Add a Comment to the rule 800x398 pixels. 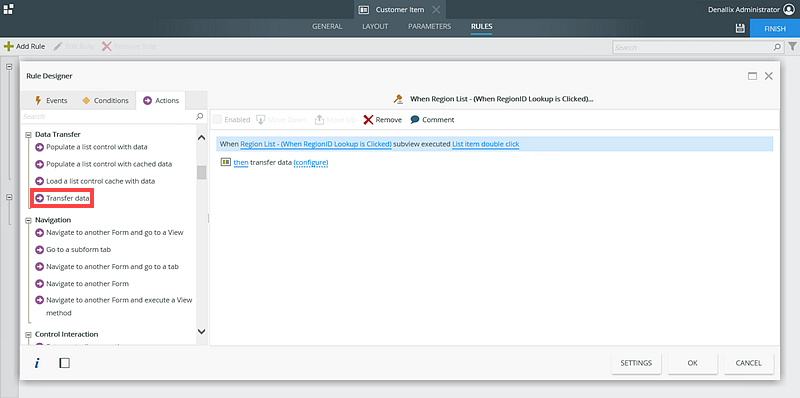click(432, 120)
